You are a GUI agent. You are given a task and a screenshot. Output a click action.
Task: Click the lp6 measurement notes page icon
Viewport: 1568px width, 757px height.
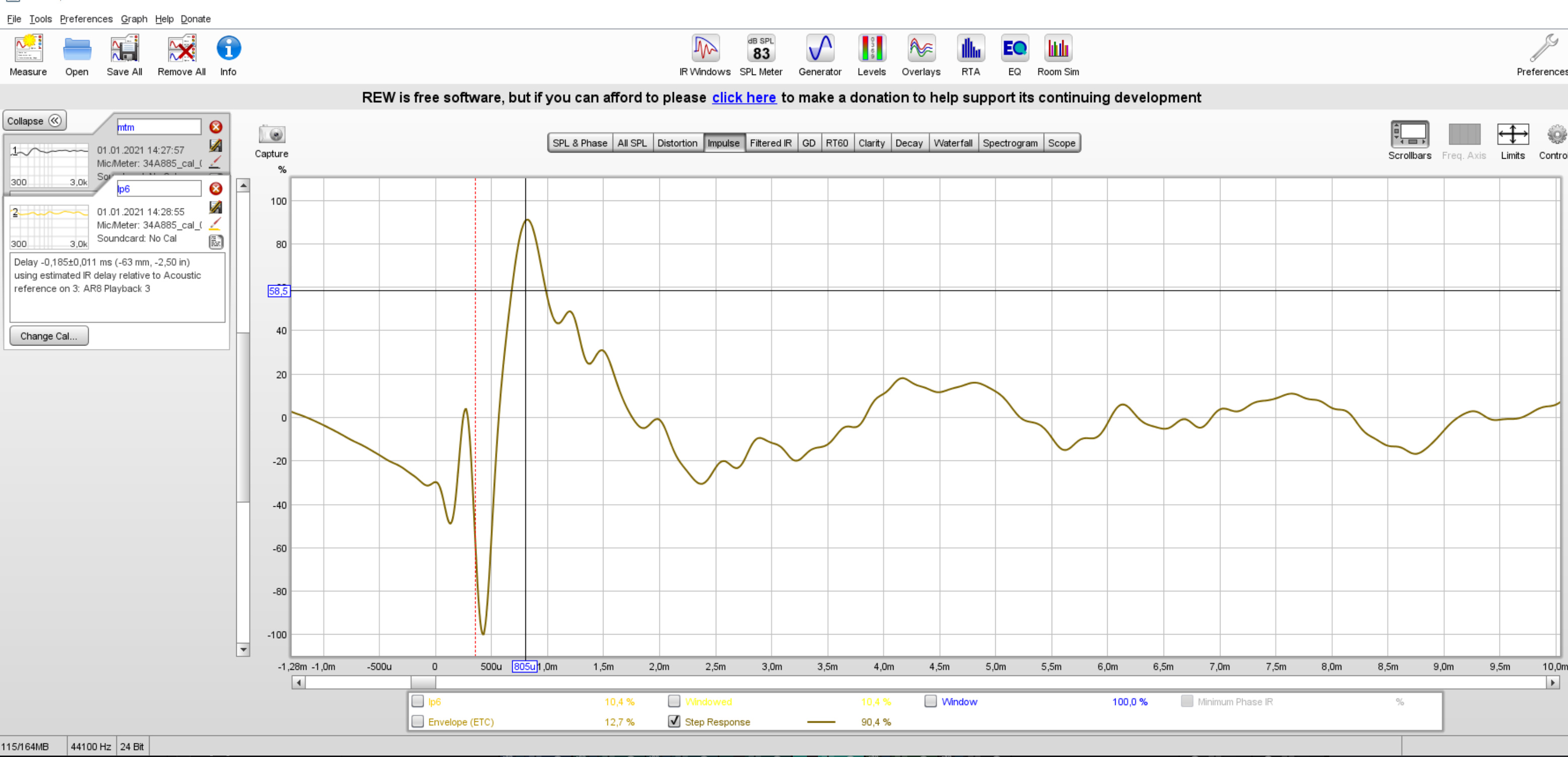216,242
